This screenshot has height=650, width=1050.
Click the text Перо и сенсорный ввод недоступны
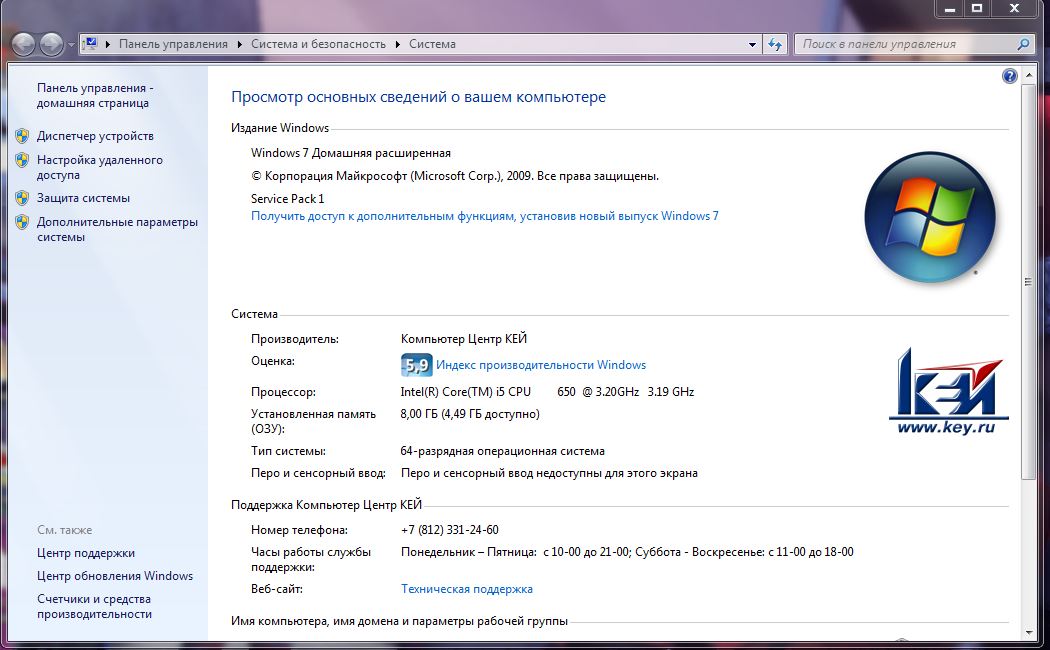[549, 473]
